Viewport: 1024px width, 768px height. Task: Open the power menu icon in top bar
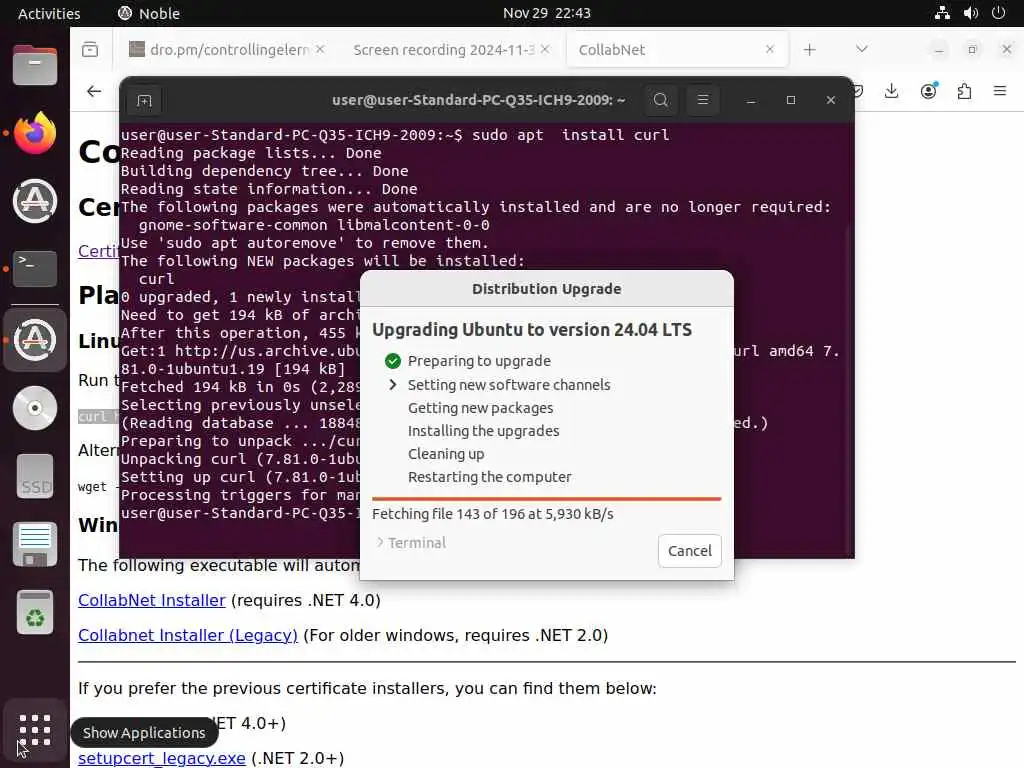coord(998,13)
